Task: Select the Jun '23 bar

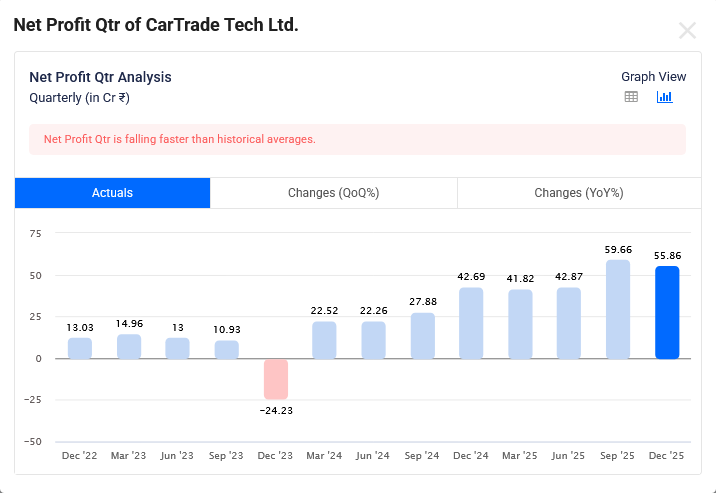Action: [178, 348]
